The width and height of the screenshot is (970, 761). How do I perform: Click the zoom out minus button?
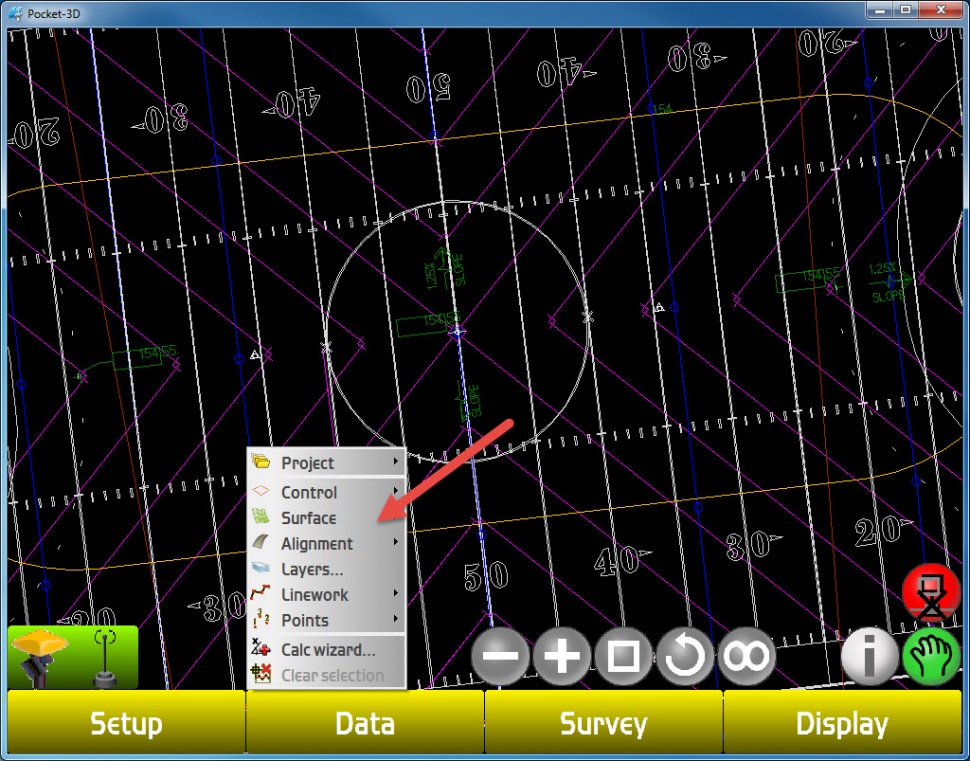[x=500, y=657]
